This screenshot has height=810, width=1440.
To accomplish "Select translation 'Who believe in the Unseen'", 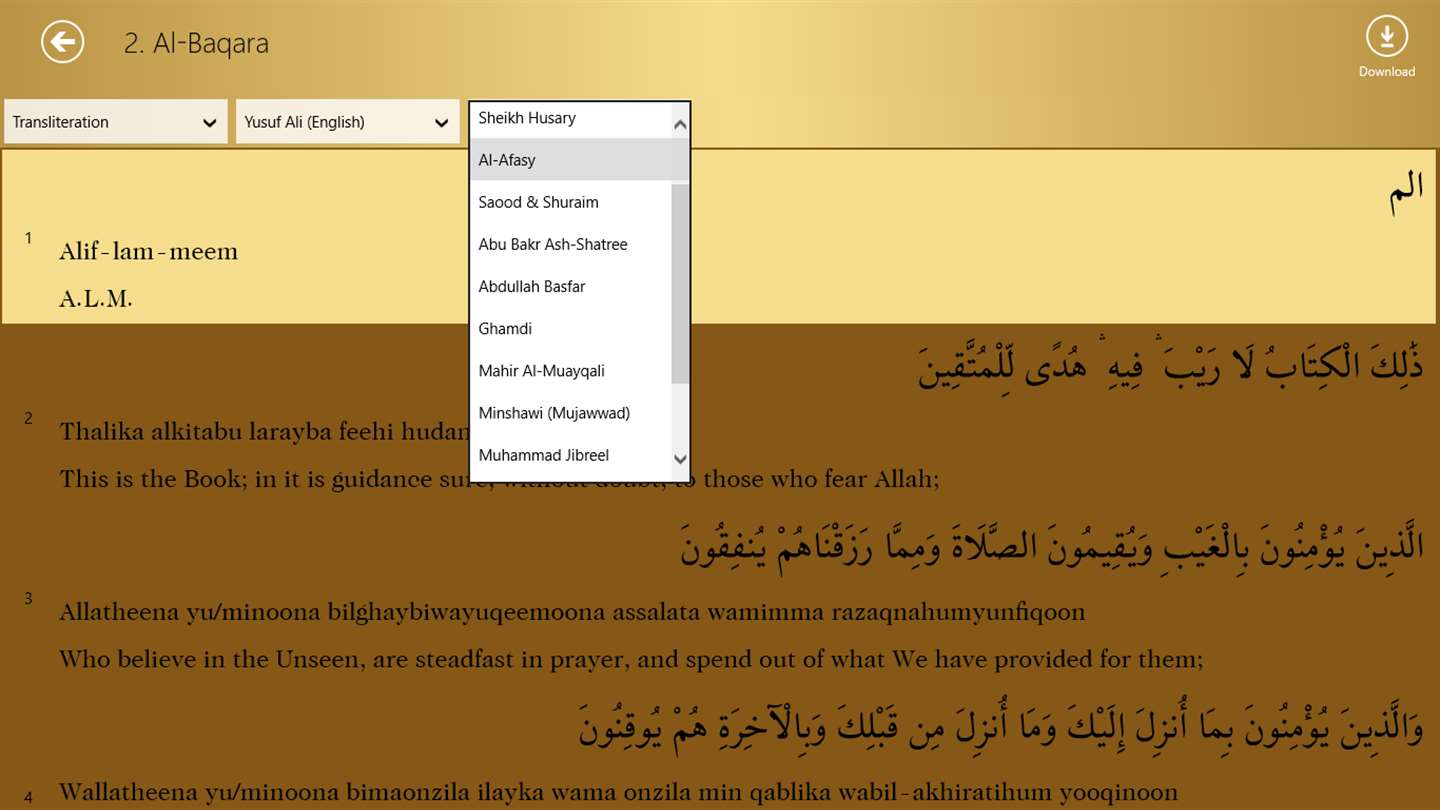I will pos(631,659).
